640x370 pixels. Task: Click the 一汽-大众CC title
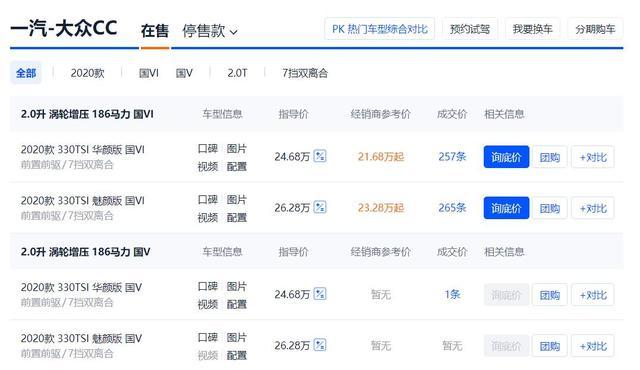tap(64, 28)
